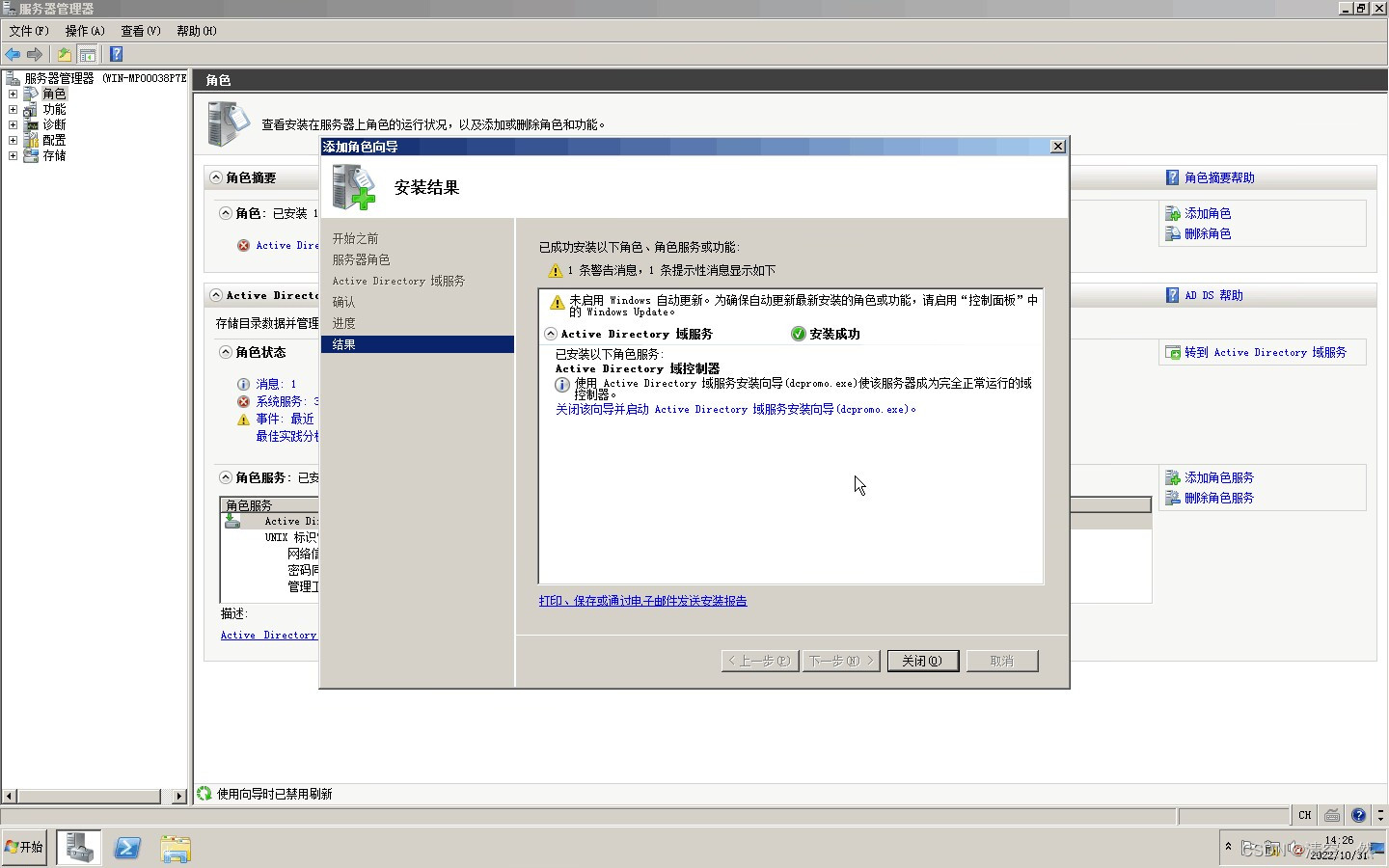Toggle the console tree pane icon

pos(87,54)
